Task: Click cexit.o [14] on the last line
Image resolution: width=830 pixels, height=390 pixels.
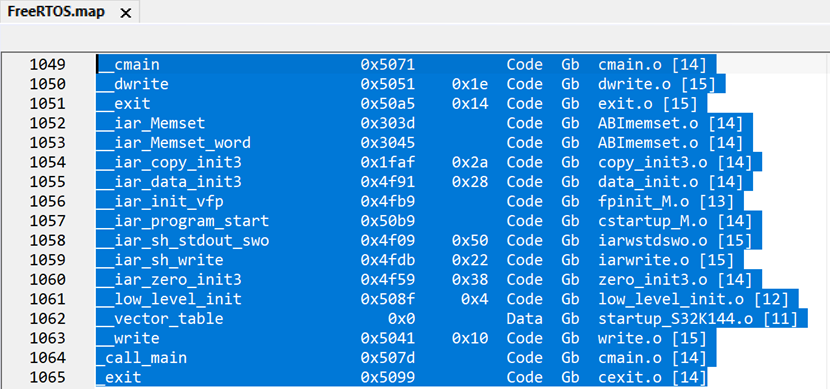Action: (x=653, y=378)
